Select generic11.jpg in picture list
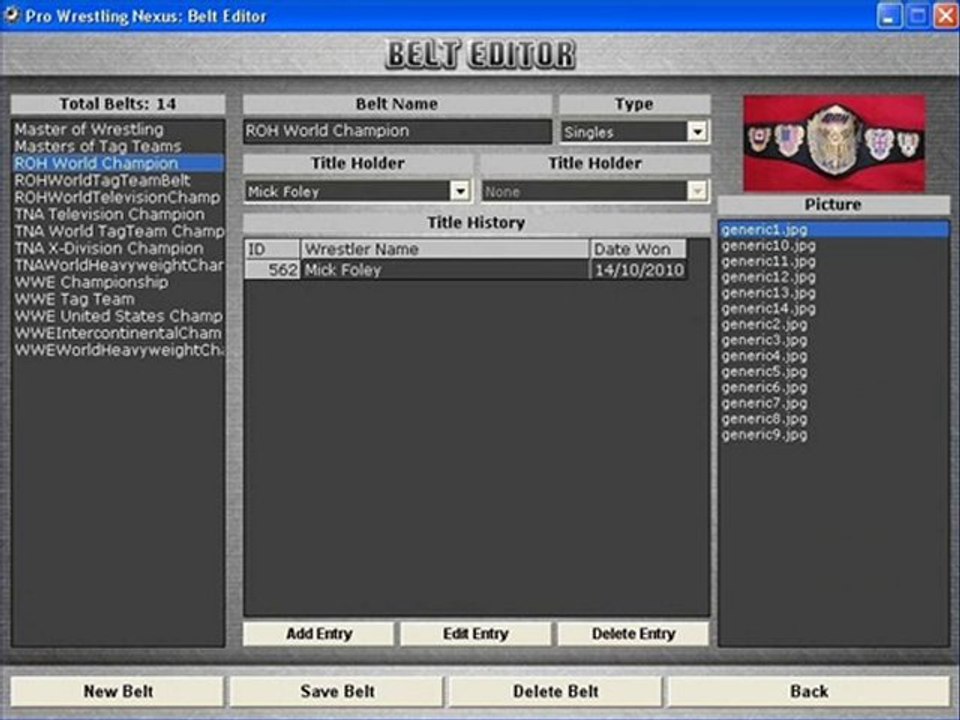 [834, 261]
